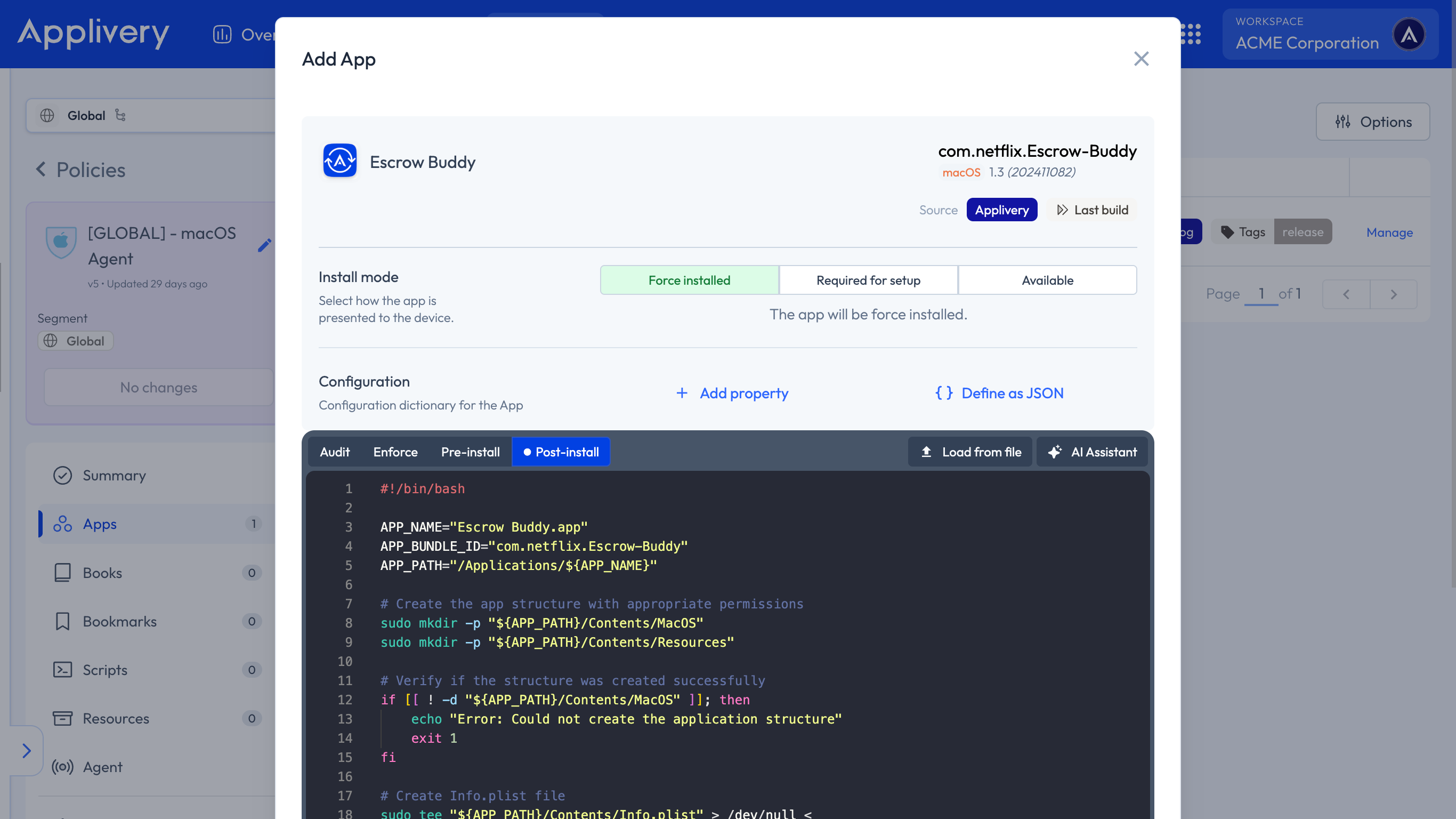The height and width of the screenshot is (819, 1456).
Task: Click the Resources archive icon
Action: click(62, 718)
